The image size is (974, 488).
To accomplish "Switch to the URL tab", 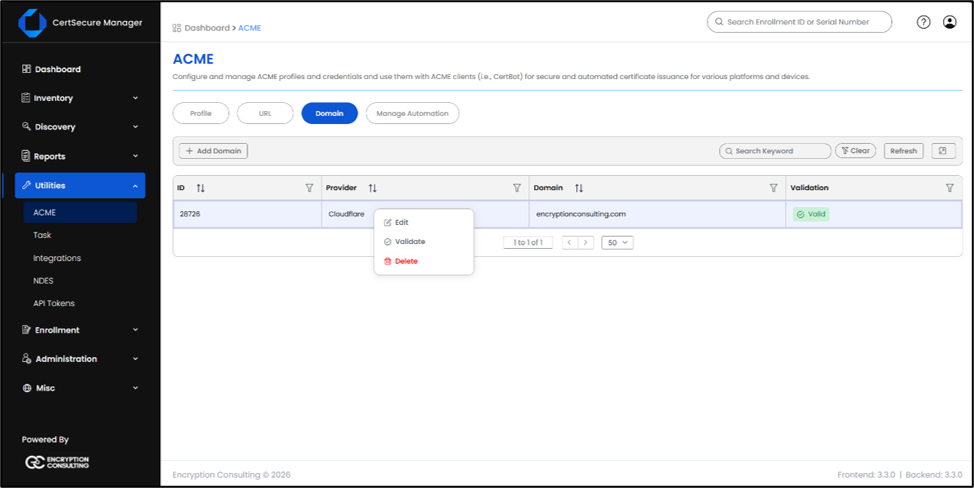I will click(265, 114).
